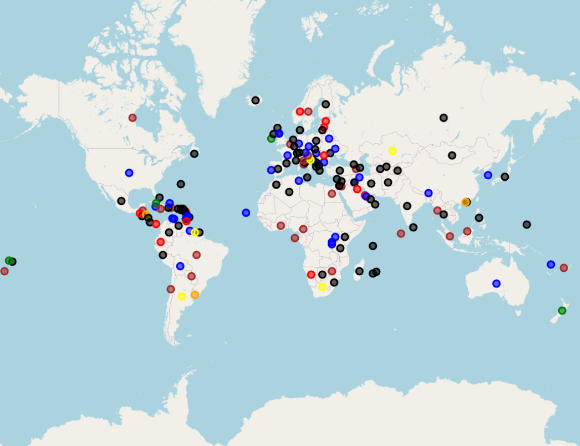Viewport: 580px width, 446px height.
Task: Open the yellow marker in Argentina
Action: [x=182, y=296]
